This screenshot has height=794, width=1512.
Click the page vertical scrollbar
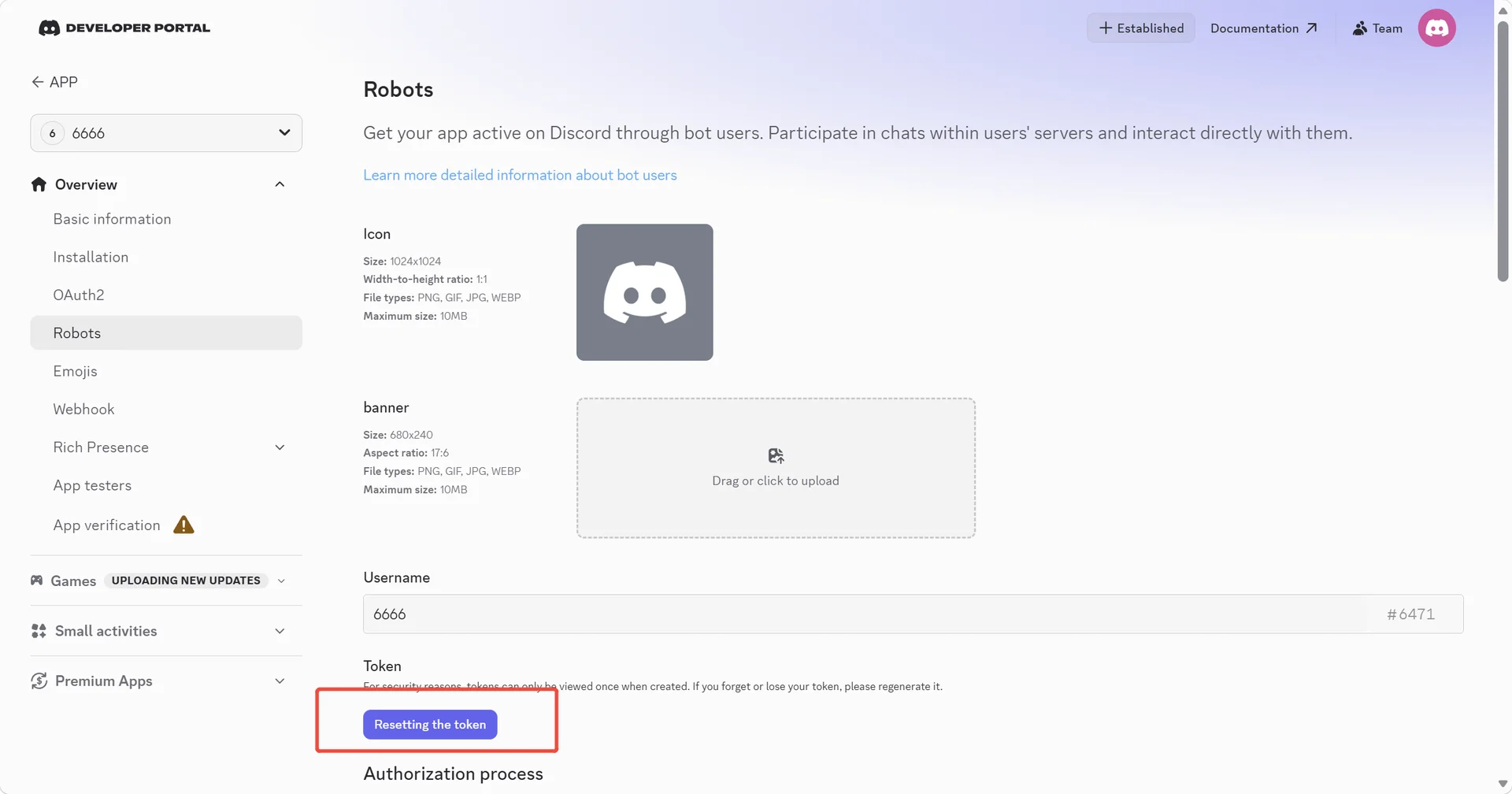coord(1503,150)
